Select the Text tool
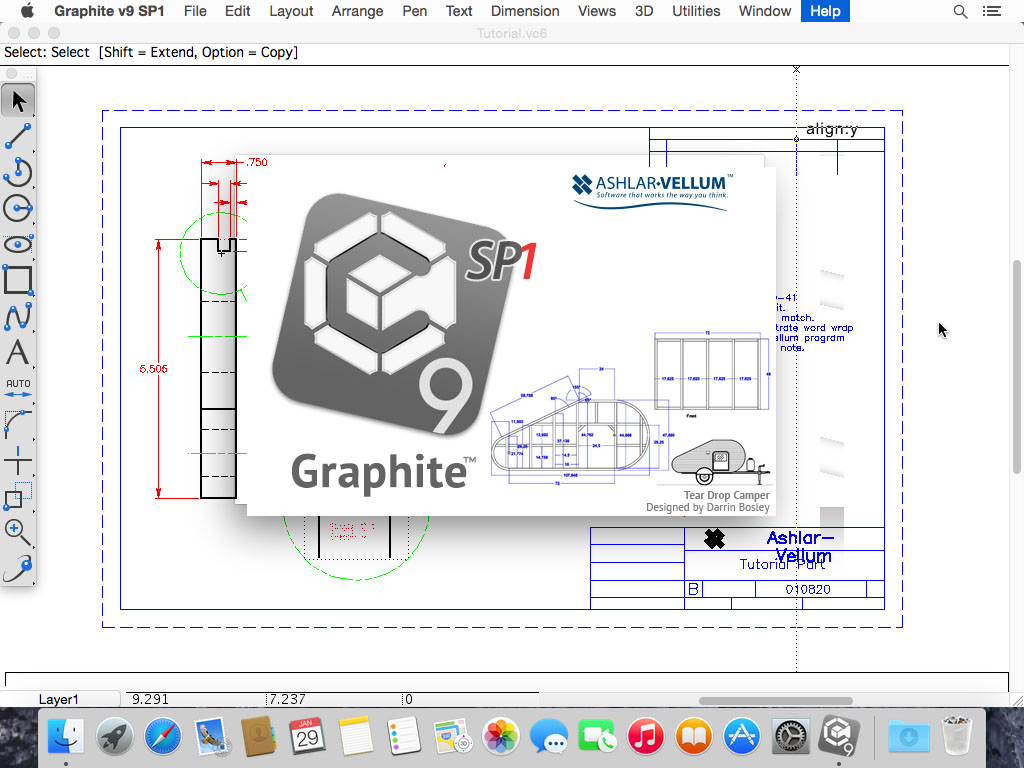This screenshot has width=1024, height=768. coord(18,351)
